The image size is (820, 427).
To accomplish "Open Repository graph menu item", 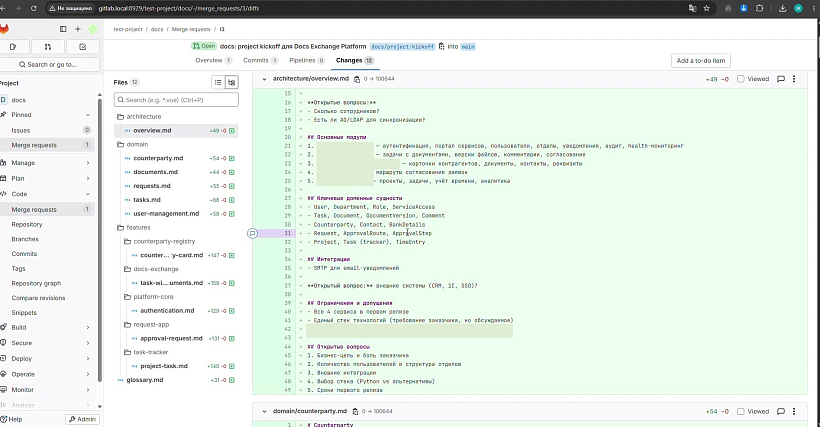I will pos(36,283).
